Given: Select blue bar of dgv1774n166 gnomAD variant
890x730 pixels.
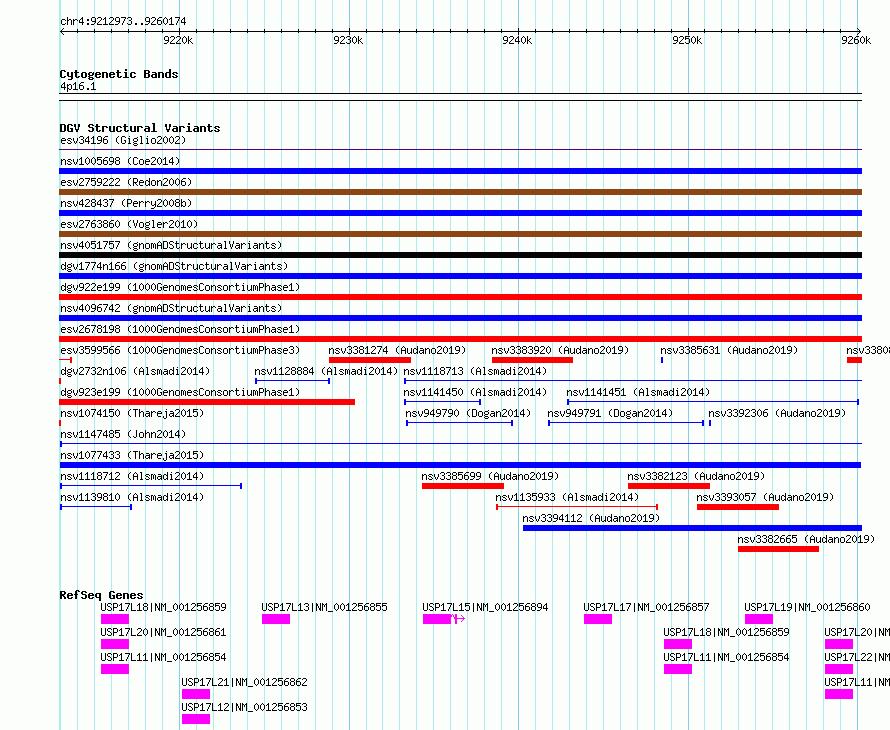Looking at the screenshot, I should click(x=460, y=276).
